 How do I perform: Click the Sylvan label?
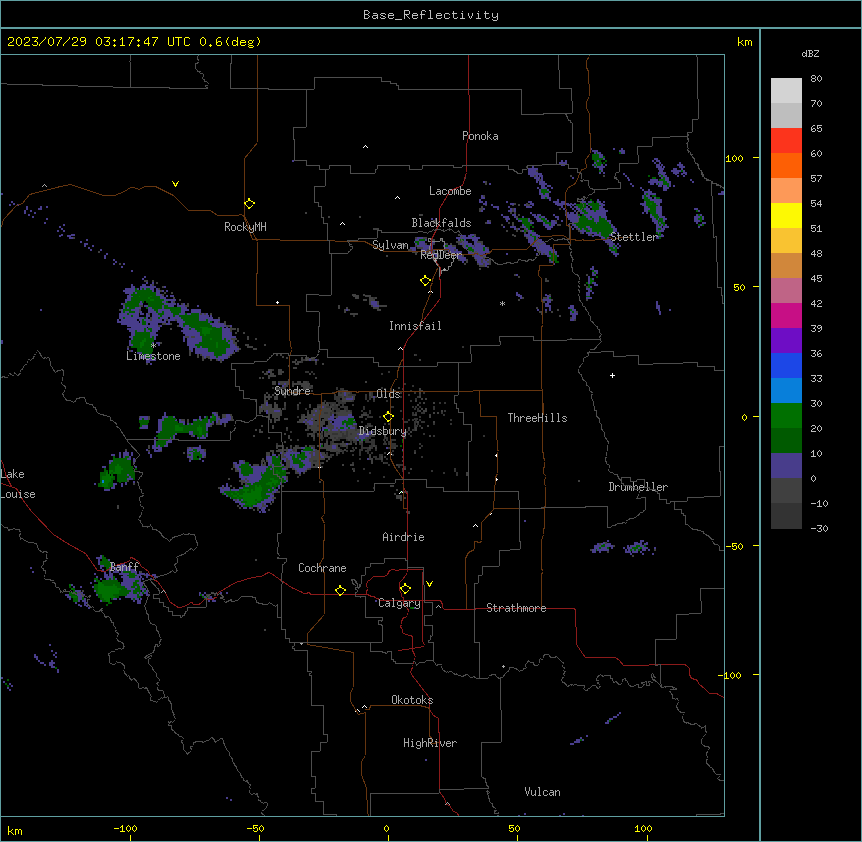[x=390, y=245]
